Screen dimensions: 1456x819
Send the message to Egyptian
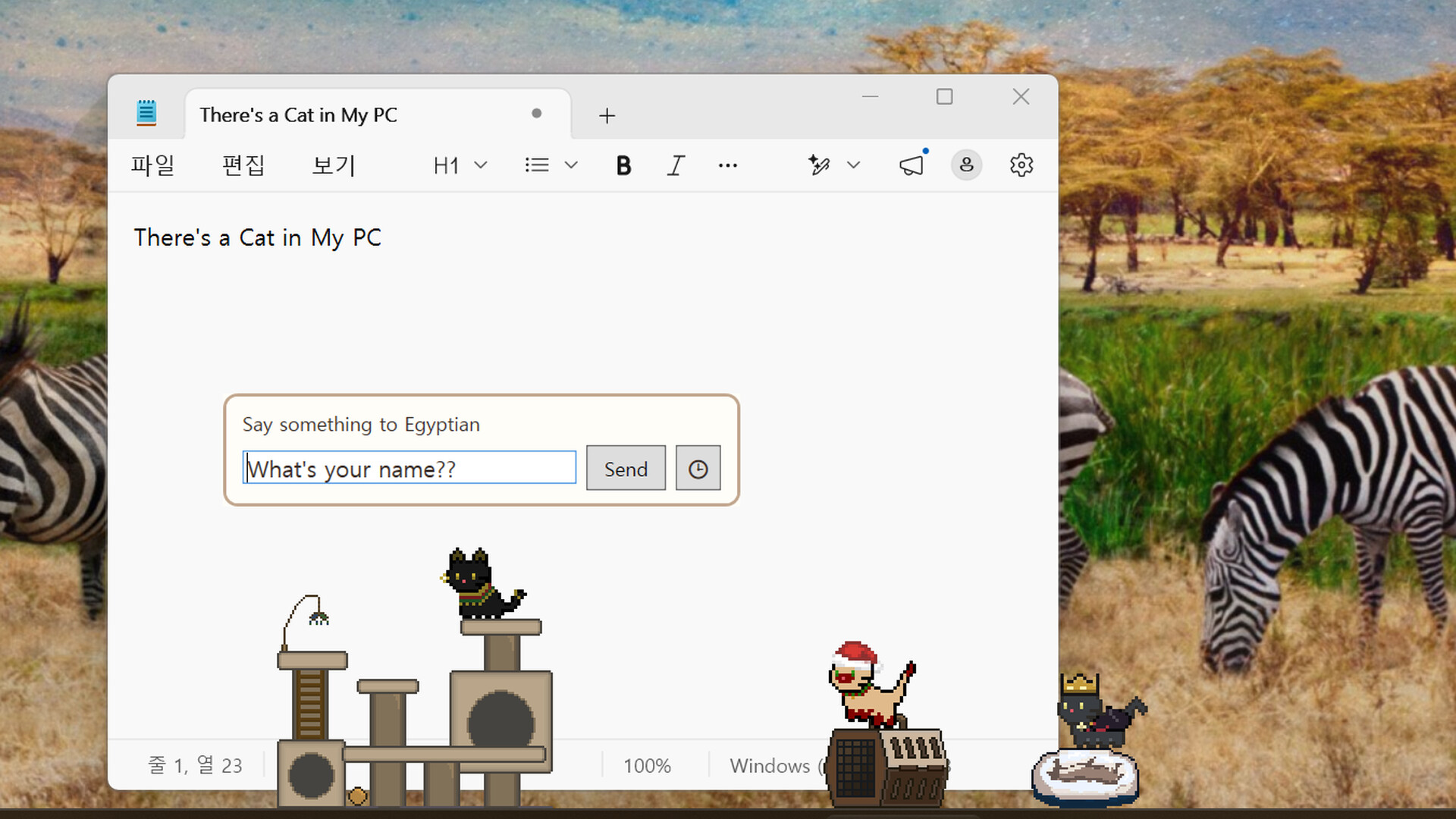(x=626, y=469)
